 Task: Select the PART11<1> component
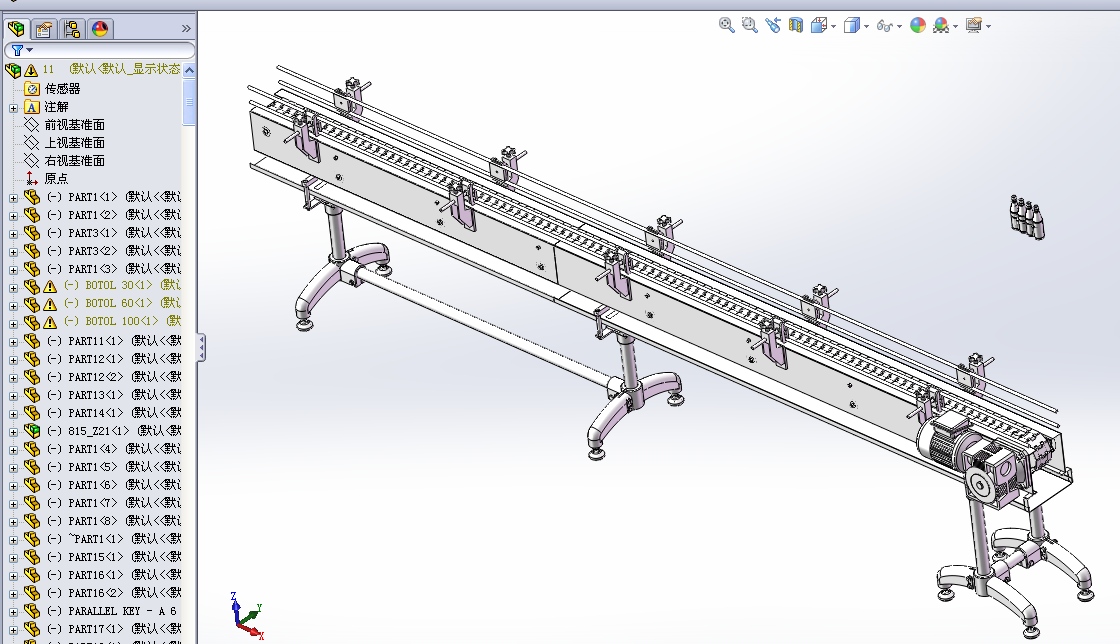[114, 341]
